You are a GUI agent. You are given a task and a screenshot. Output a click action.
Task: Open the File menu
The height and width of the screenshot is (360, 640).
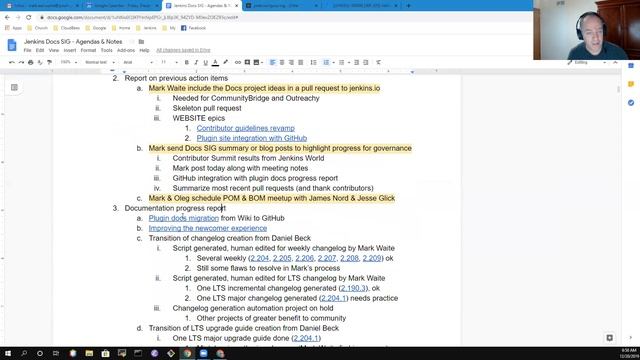pyautogui.click(x=27, y=50)
